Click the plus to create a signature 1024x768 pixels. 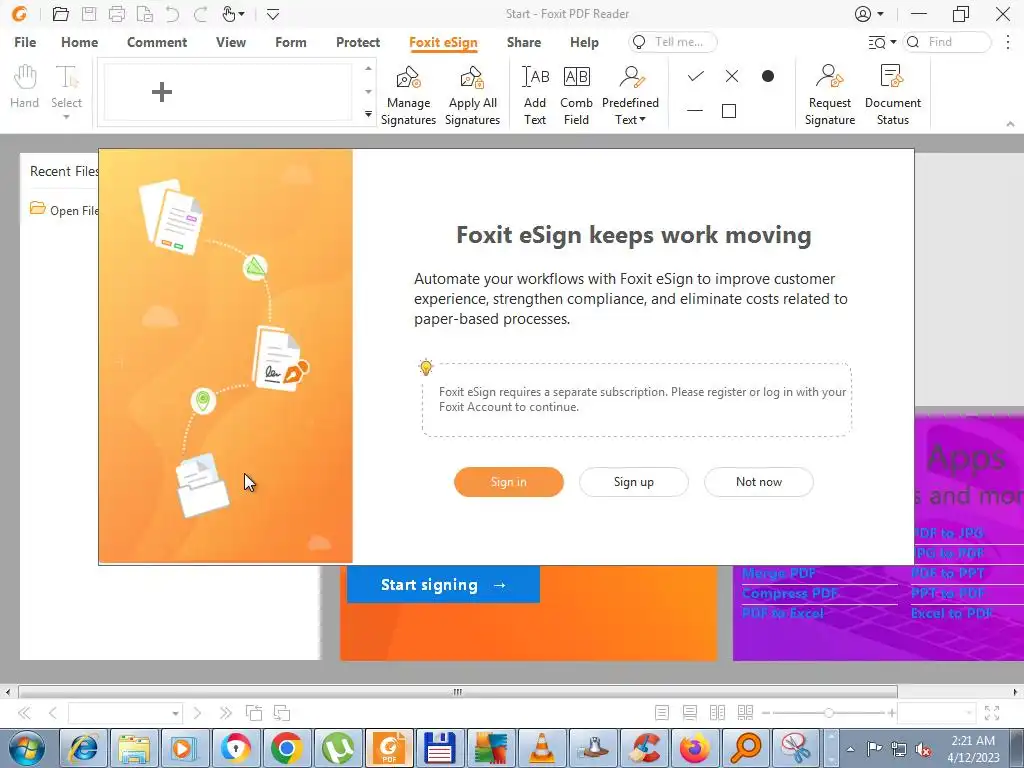pyautogui.click(x=161, y=91)
